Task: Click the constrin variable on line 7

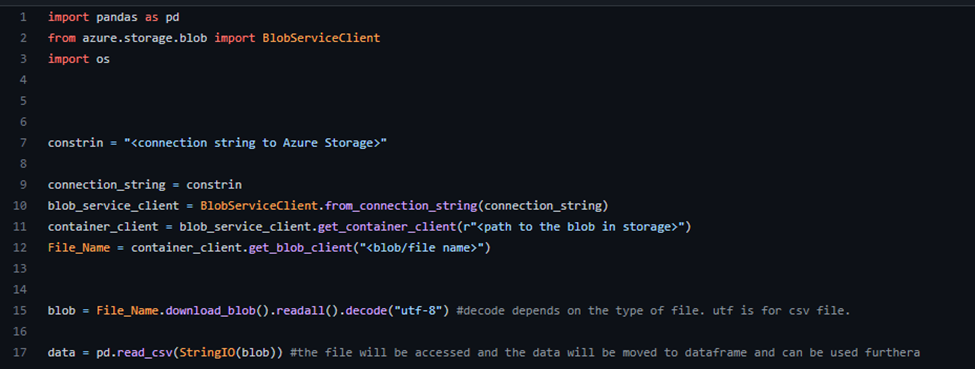Action: (75, 143)
